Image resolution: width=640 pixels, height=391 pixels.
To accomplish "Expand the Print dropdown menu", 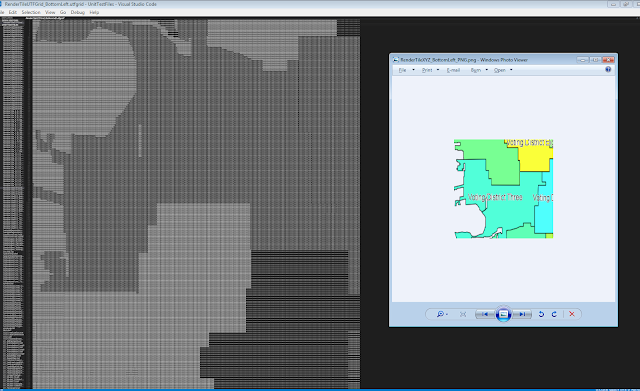I will tap(431, 70).
